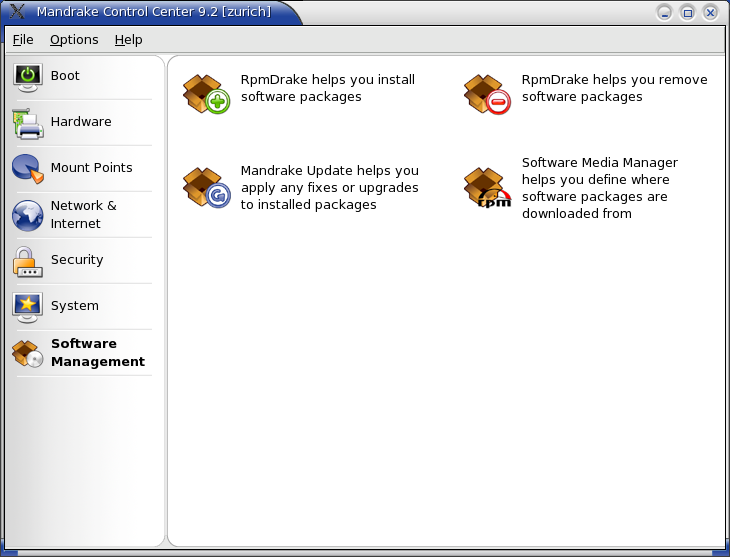Click the Software Media Manager description text

(600, 188)
